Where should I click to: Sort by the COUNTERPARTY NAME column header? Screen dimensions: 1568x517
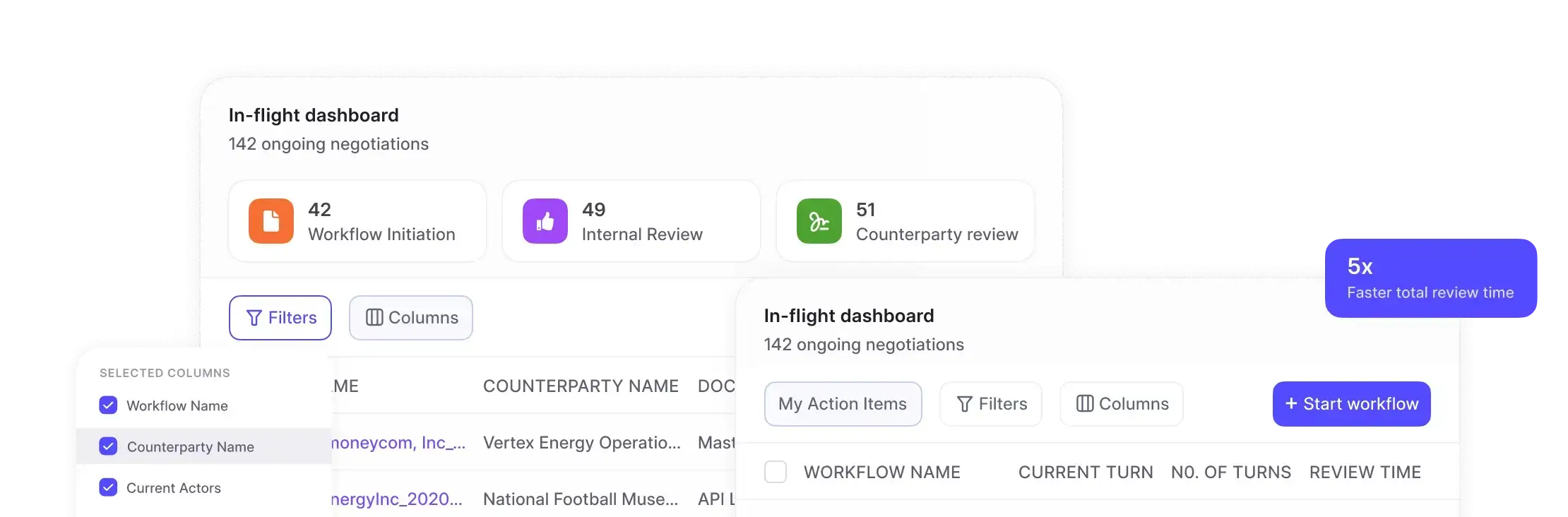(x=581, y=386)
